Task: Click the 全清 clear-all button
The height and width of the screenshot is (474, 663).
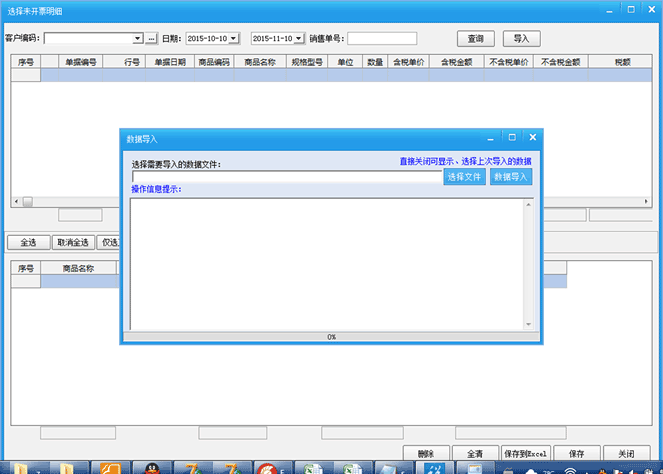Action: click(x=475, y=453)
